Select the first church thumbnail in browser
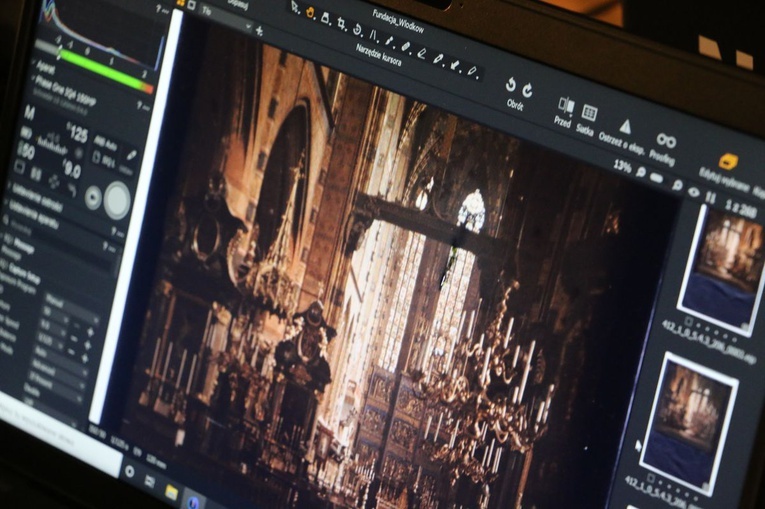 coord(720,257)
